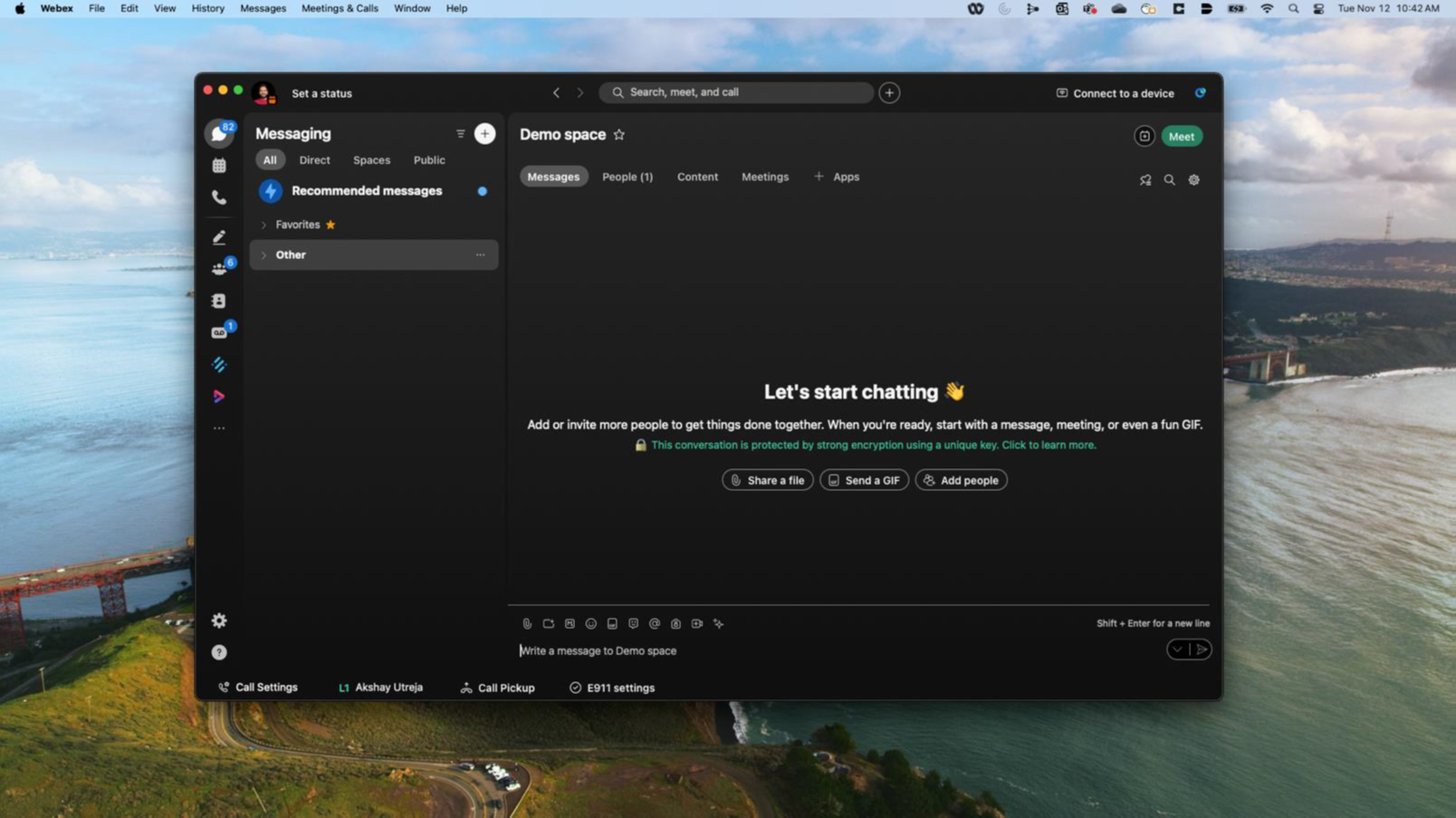
Task: Click the Share a file button
Action: click(768, 480)
